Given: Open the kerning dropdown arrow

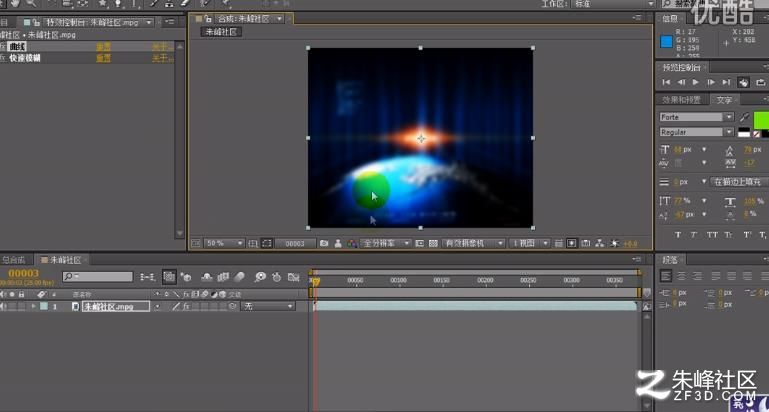Looking at the screenshot, I should (x=705, y=162).
